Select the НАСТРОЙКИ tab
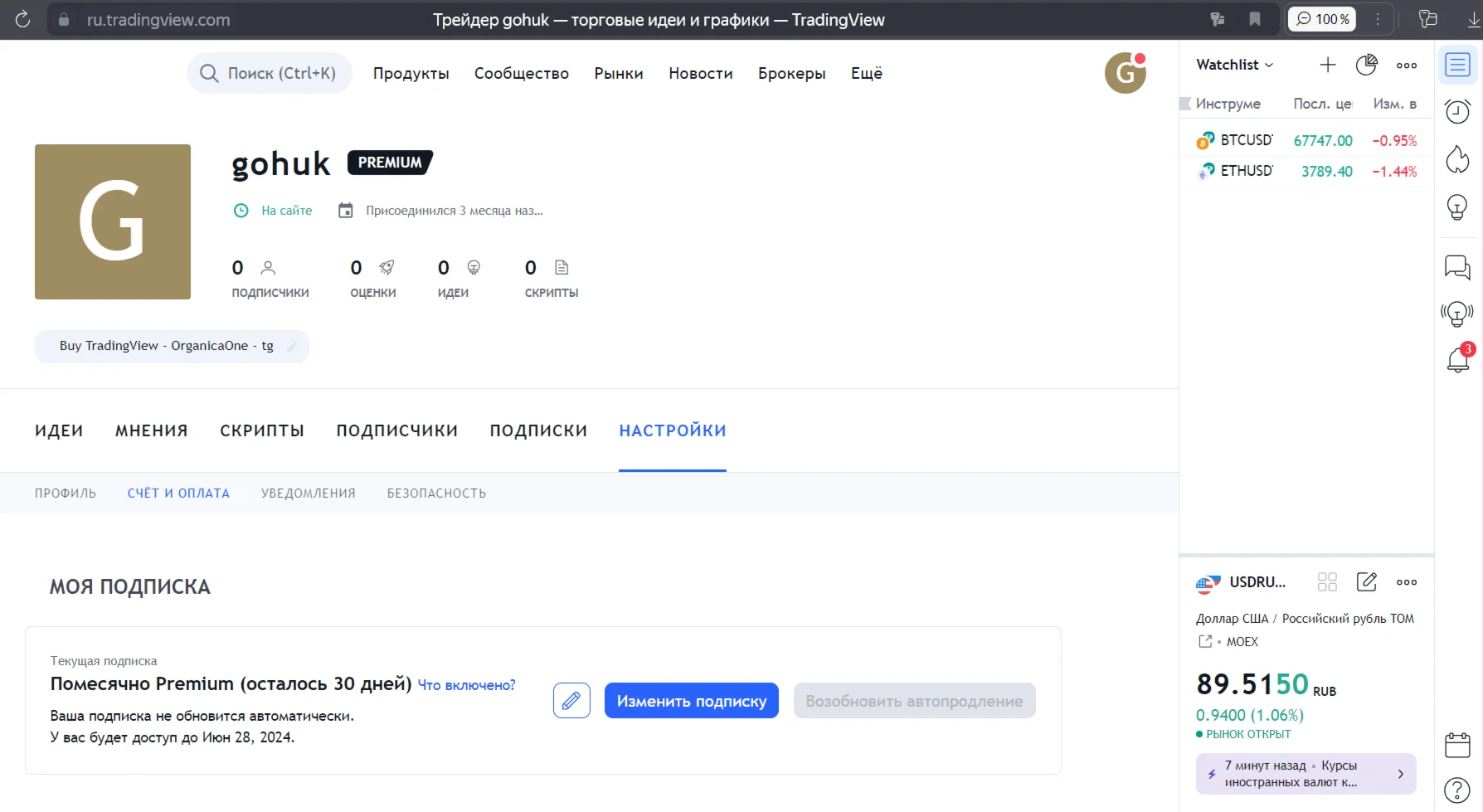Image resolution: width=1483 pixels, height=812 pixels. tap(673, 430)
